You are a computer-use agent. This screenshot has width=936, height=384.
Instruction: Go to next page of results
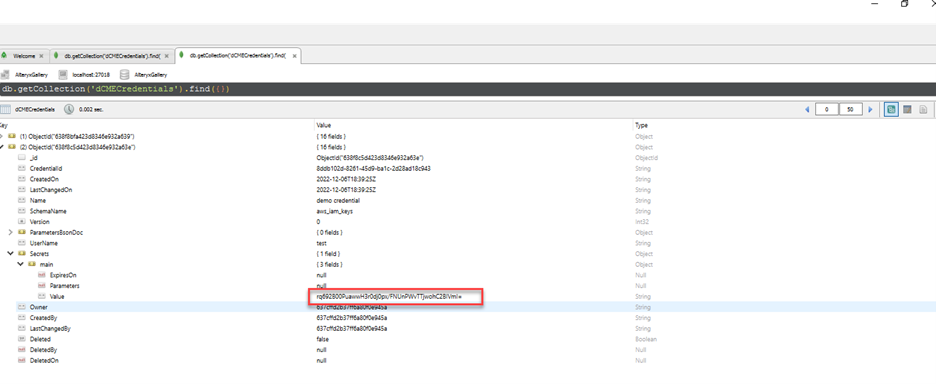click(x=870, y=110)
